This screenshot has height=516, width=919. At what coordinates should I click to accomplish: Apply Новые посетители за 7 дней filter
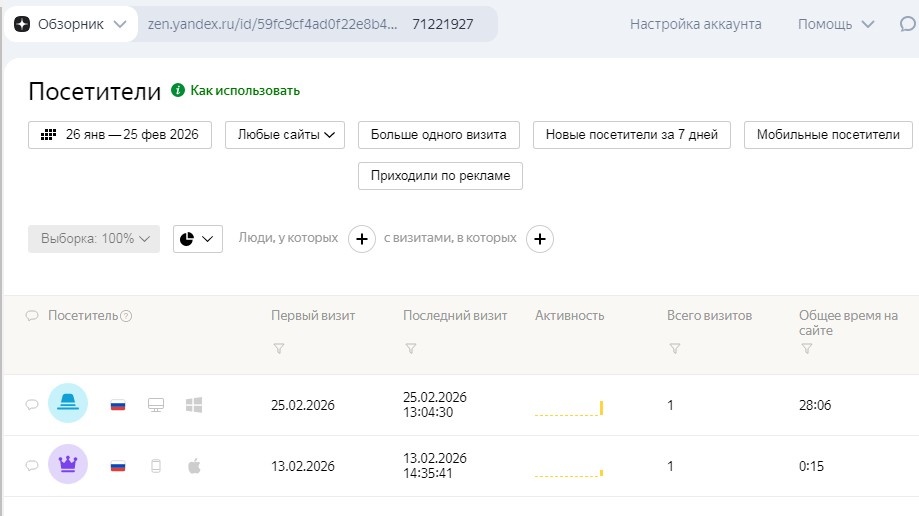[x=632, y=135]
